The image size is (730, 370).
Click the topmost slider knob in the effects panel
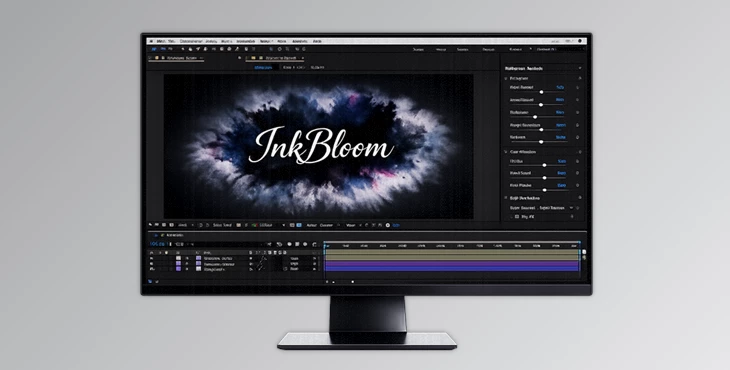coord(541,92)
